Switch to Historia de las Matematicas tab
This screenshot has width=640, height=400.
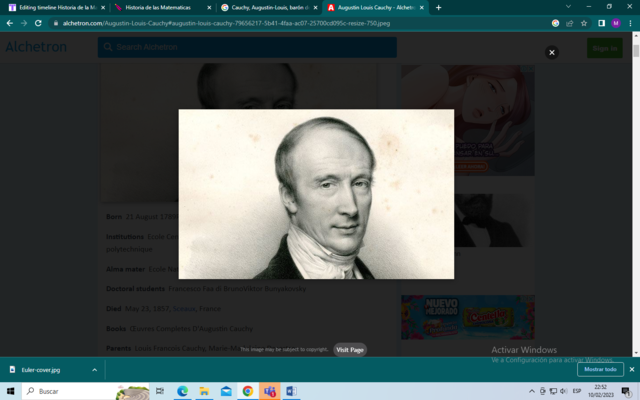158,7
